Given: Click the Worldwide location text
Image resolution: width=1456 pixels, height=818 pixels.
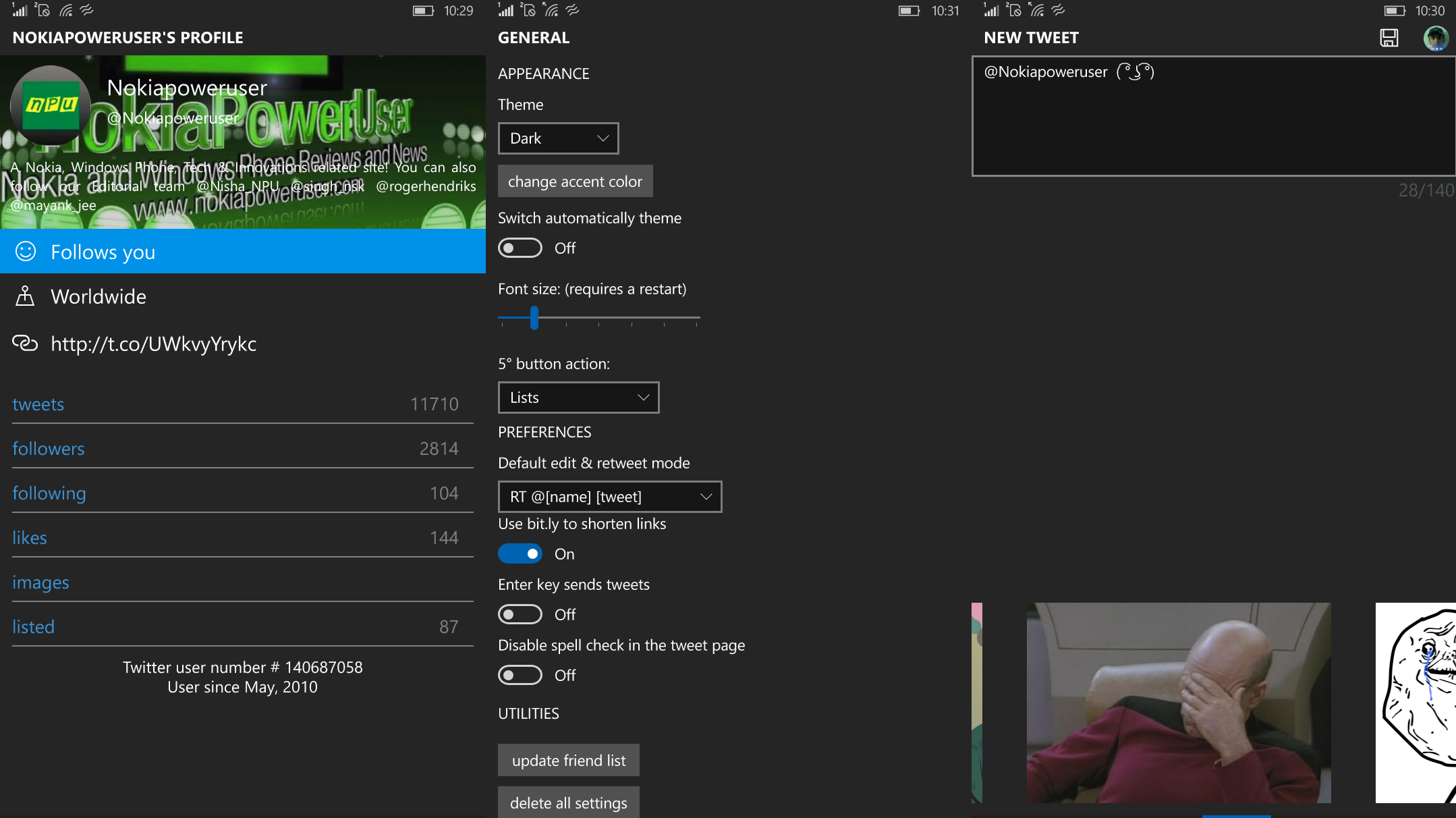Looking at the screenshot, I should (99, 296).
